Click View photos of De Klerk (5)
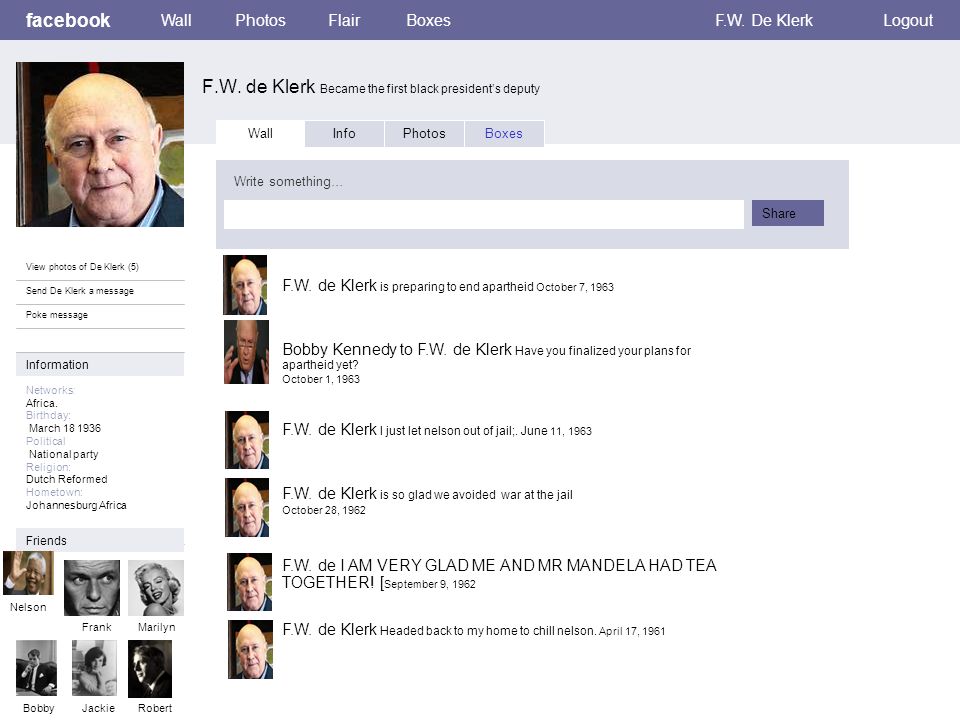Image resolution: width=960 pixels, height=720 pixels. point(82,267)
